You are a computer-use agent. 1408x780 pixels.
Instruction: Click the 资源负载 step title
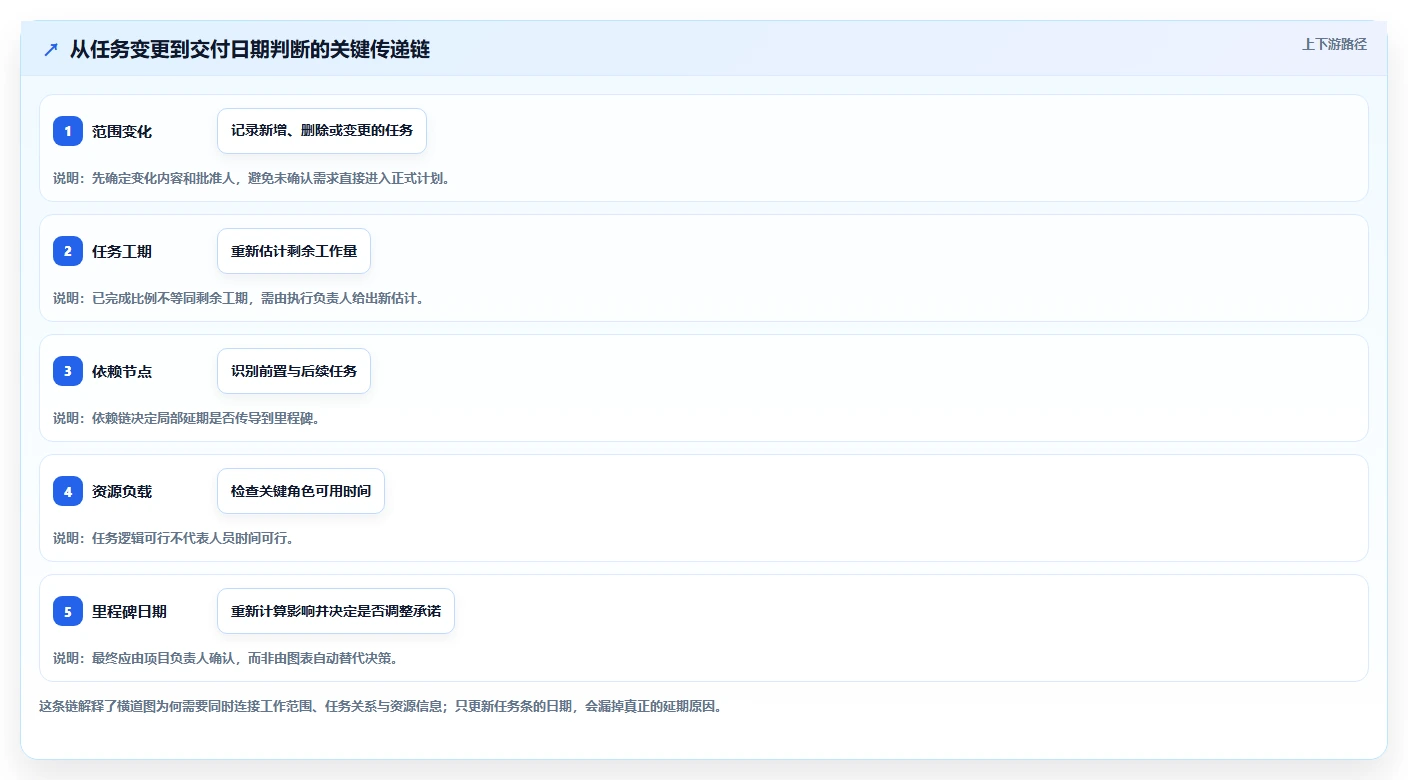pyautogui.click(x=122, y=492)
